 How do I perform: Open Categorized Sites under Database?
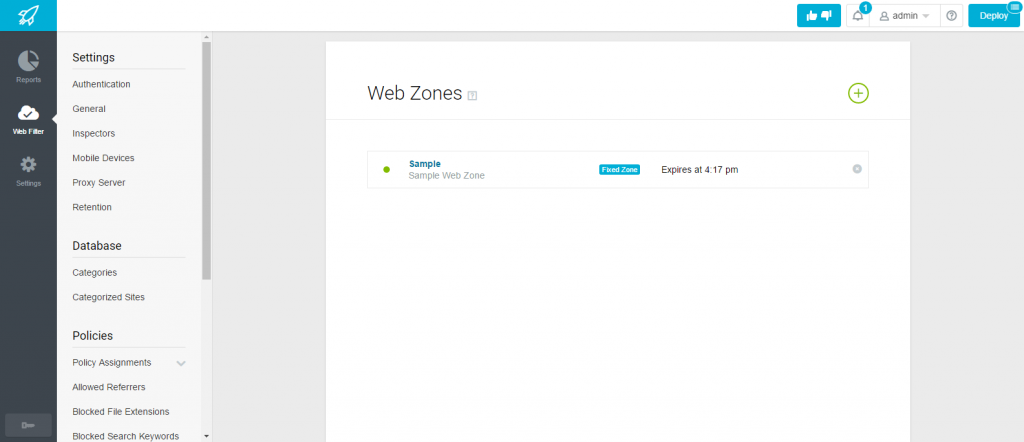point(108,297)
